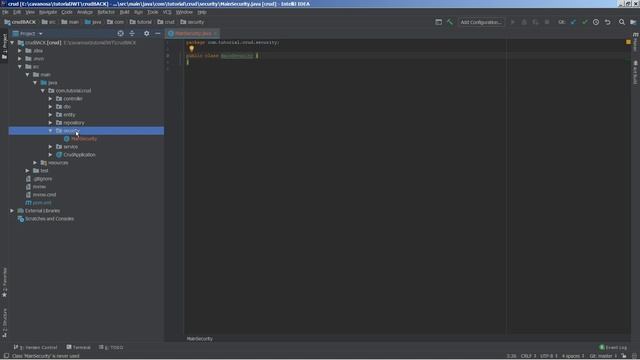Close the MainSecurity.java tab
640x360 pixels.
tap(216, 33)
